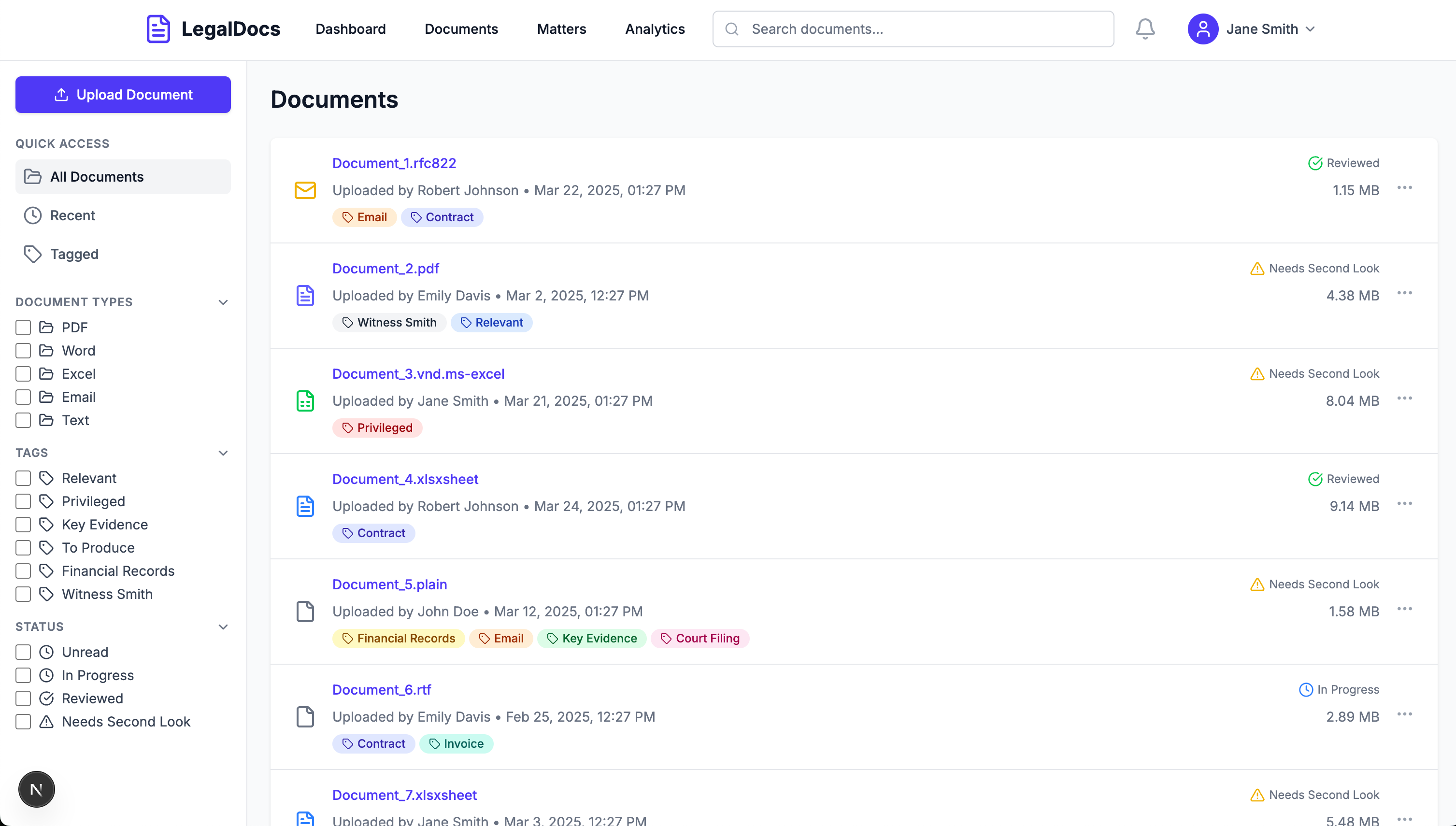Click the email envelope icon for Document_1

pos(305,190)
